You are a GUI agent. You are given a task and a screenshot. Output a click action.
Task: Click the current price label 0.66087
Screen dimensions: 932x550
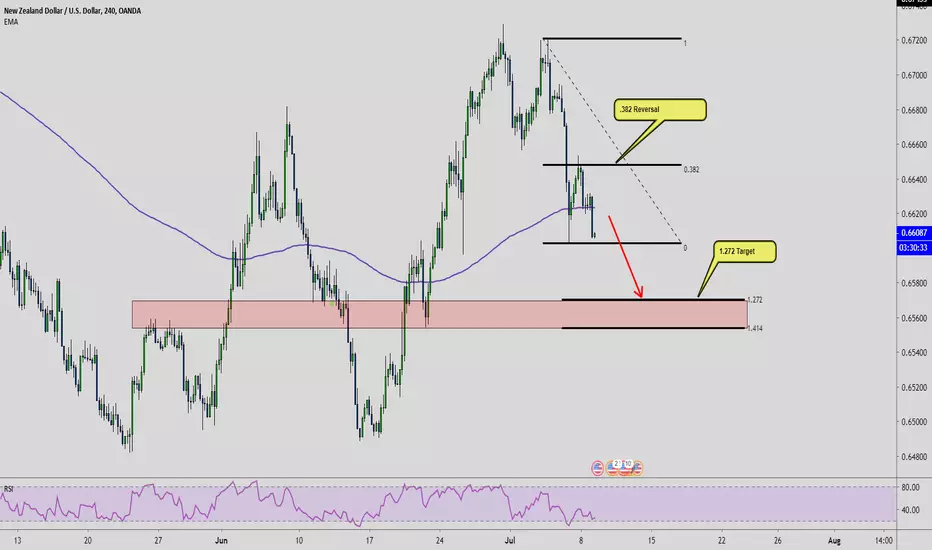click(x=914, y=233)
